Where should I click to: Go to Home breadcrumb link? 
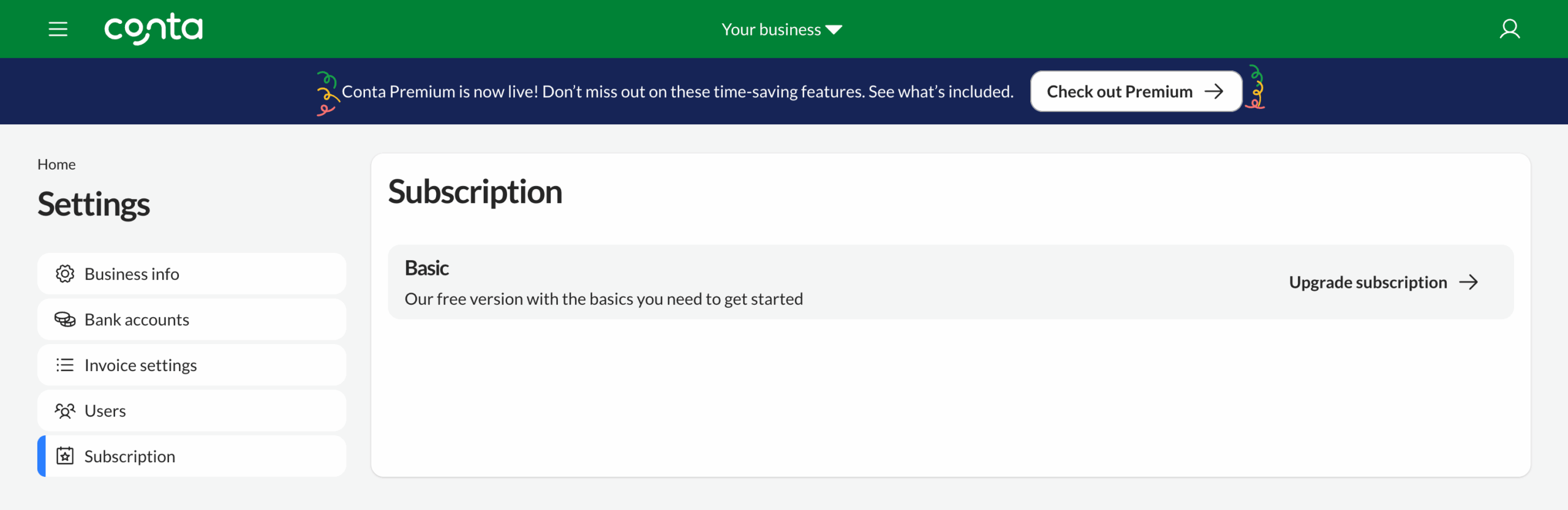point(56,163)
